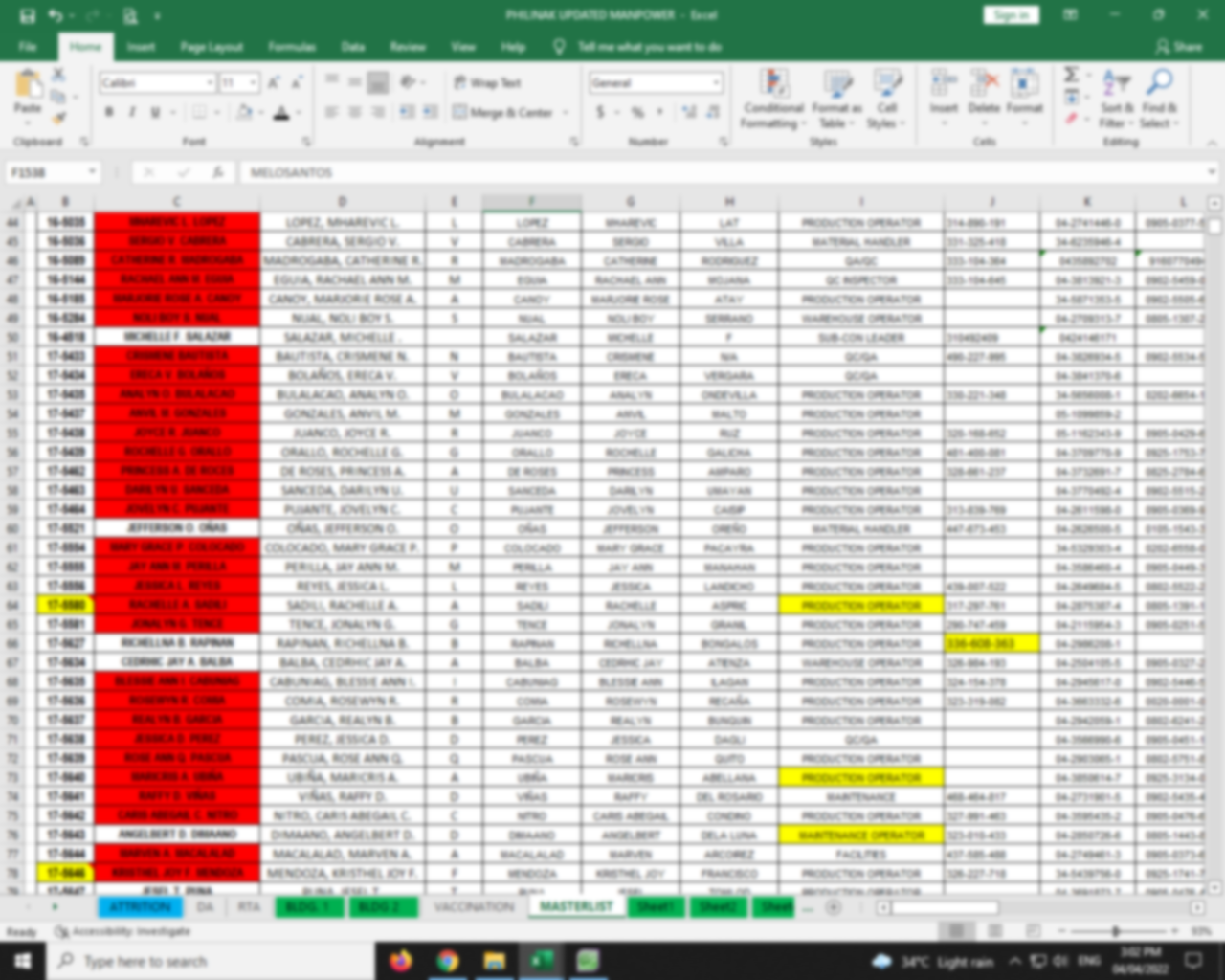Viewport: 1225px width, 980px height.
Task: Open Format as Table gallery
Action: (836, 100)
